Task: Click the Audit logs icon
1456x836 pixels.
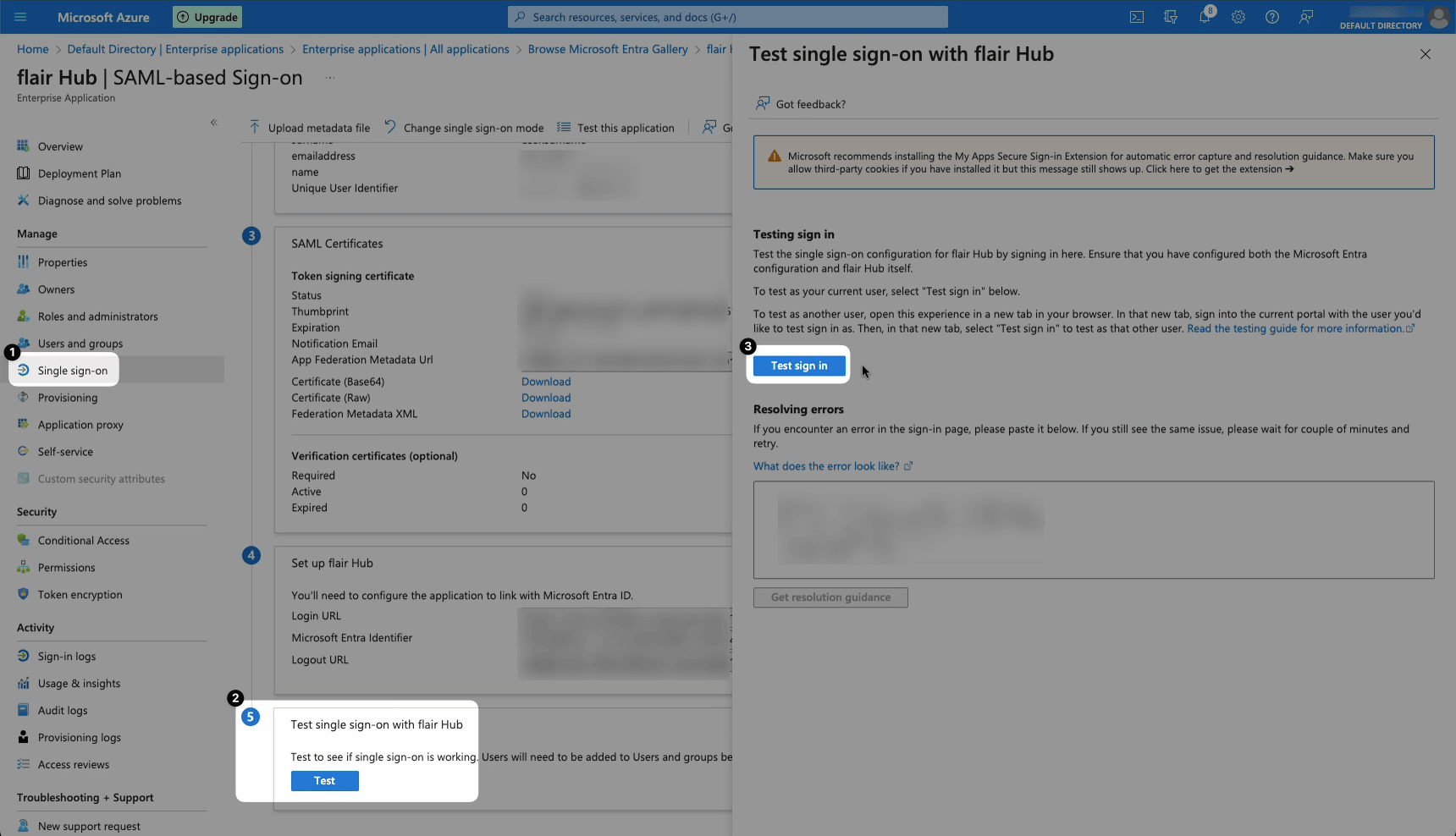Action: (24, 711)
